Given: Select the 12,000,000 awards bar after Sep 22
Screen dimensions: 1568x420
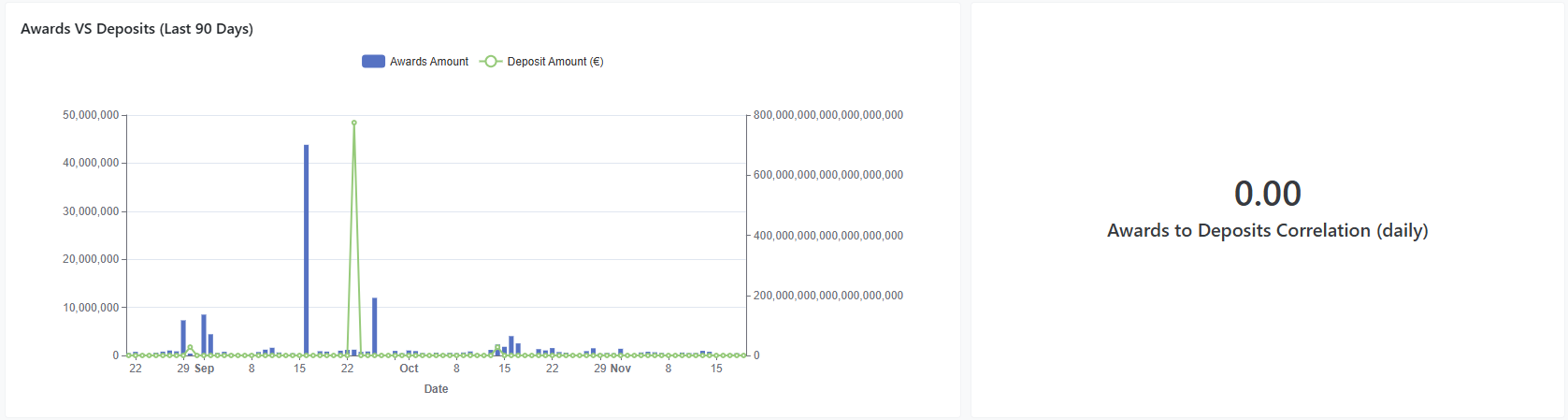Looking at the screenshot, I should pos(374,326).
